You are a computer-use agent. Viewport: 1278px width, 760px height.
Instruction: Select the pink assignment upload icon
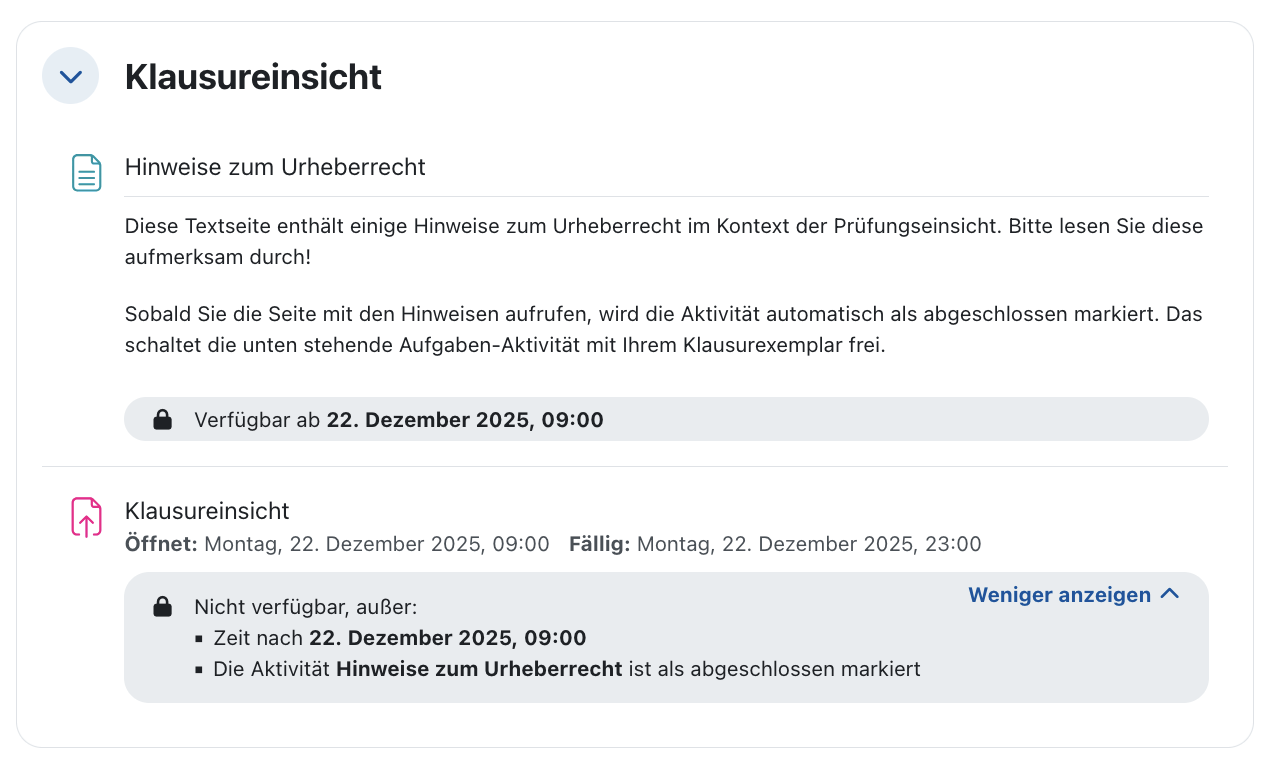coord(86,517)
